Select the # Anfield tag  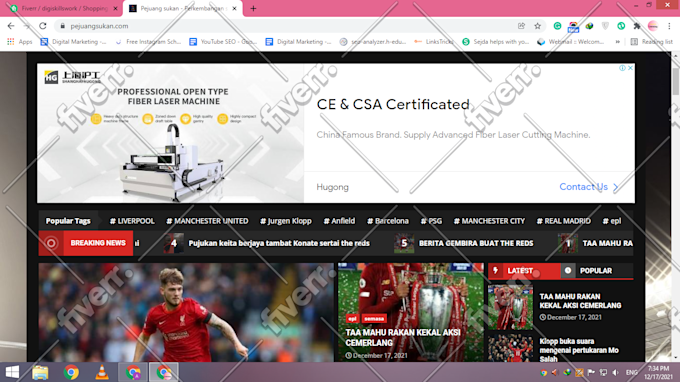[339, 221]
